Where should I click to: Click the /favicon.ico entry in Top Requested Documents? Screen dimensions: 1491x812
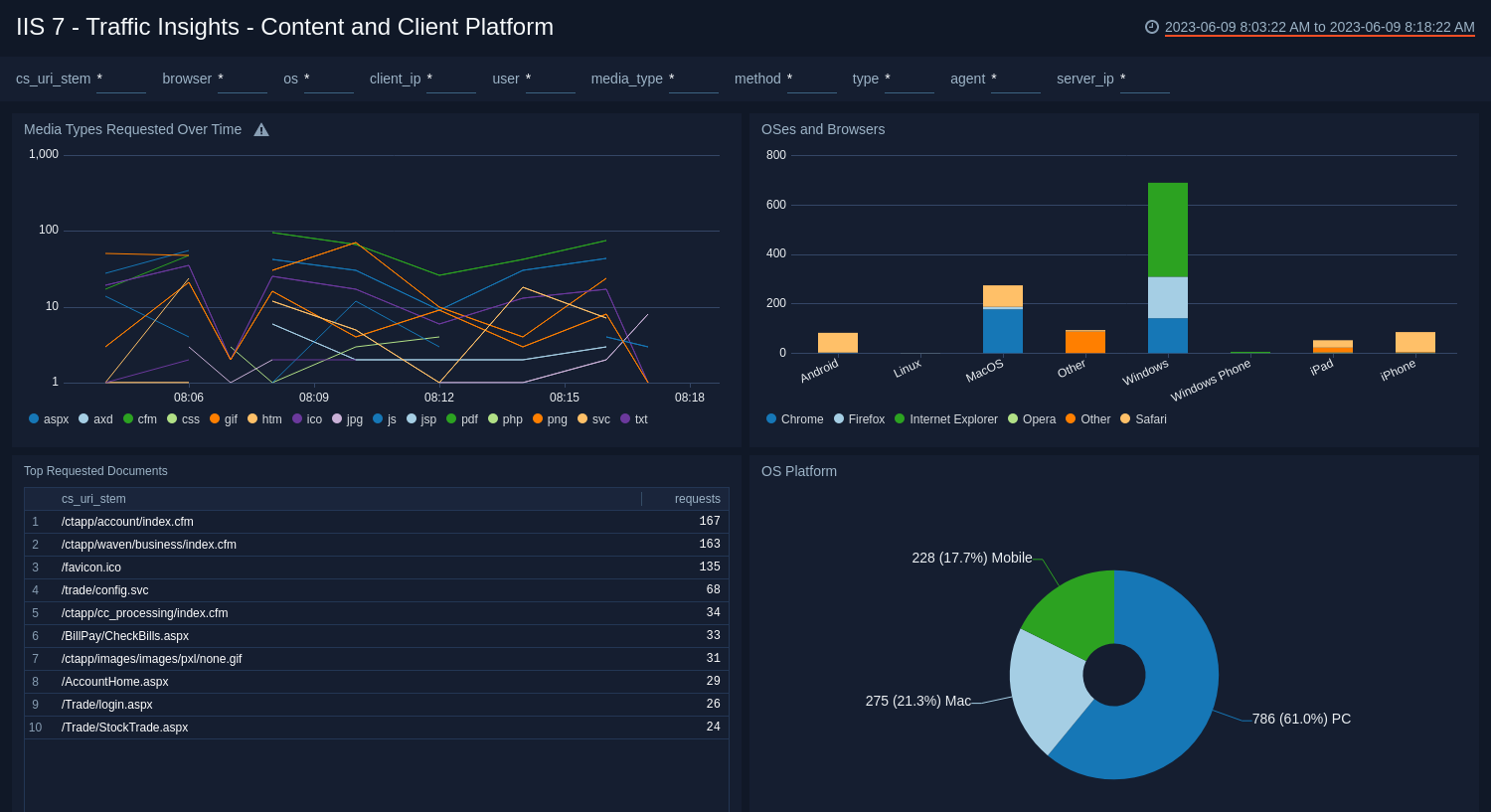[x=91, y=567]
